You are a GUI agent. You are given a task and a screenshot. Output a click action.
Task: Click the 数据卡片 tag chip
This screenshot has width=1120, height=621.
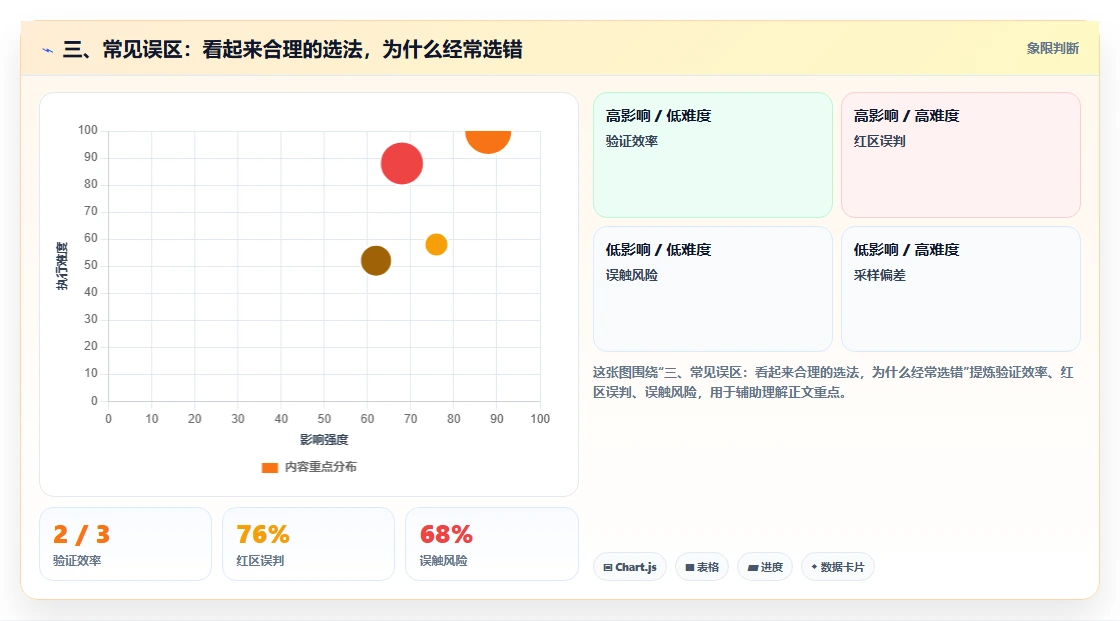pyautogui.click(x=838, y=567)
